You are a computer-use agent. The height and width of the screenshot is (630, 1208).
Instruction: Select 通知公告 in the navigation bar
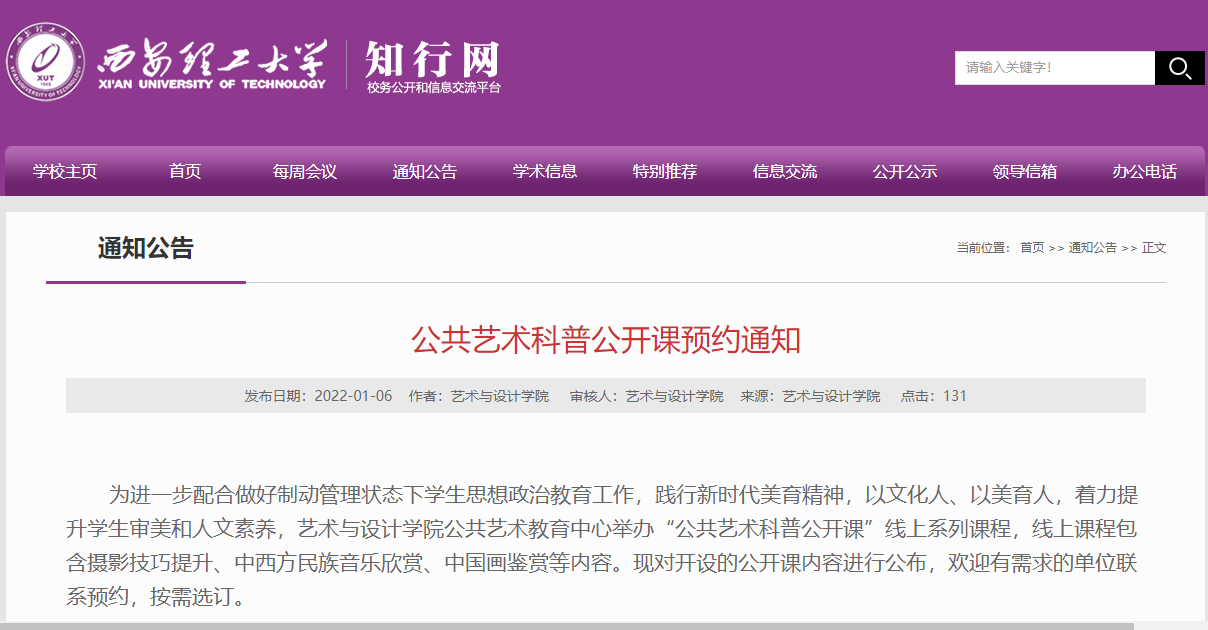tap(425, 171)
